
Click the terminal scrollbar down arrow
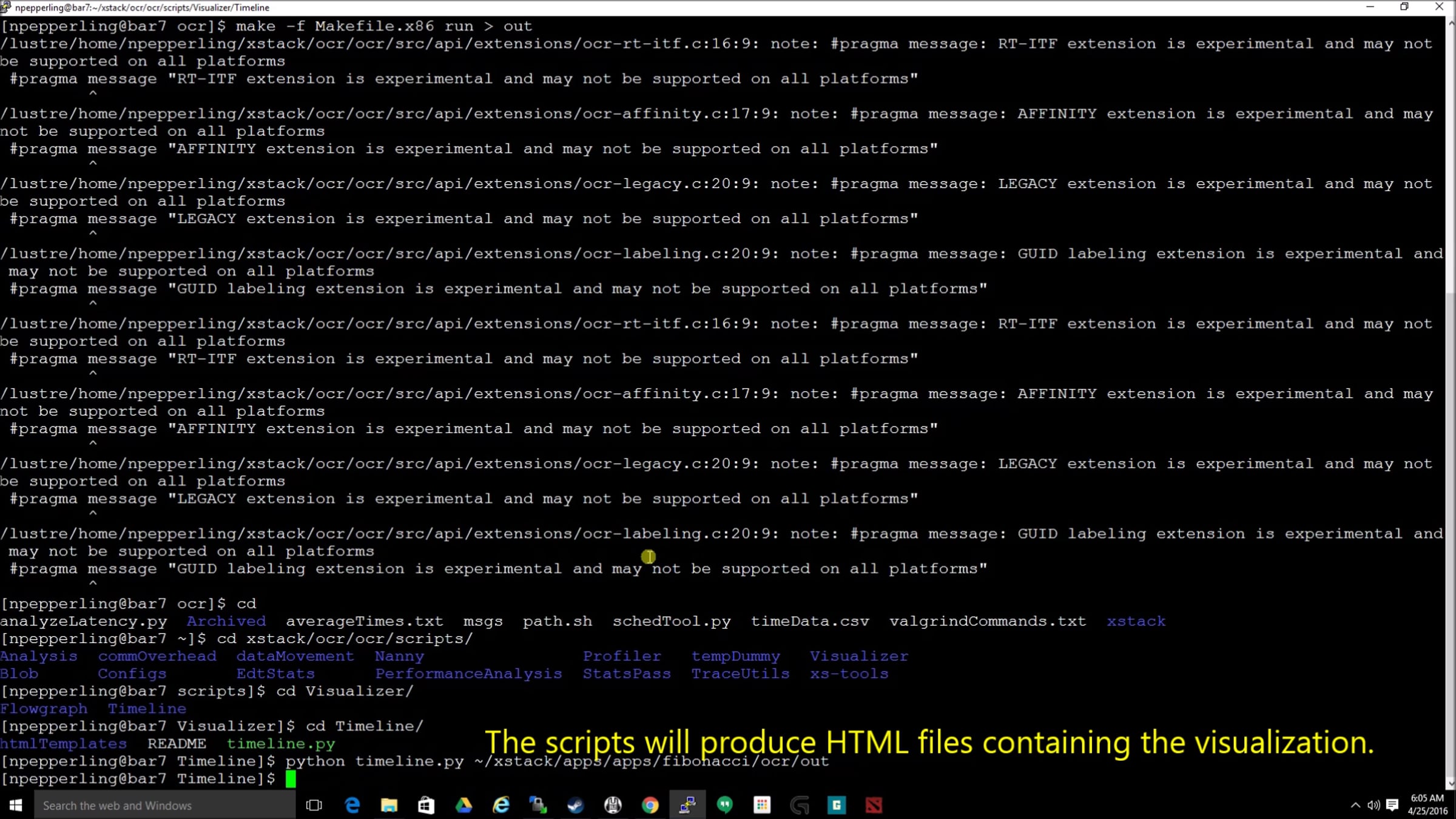1451,783
